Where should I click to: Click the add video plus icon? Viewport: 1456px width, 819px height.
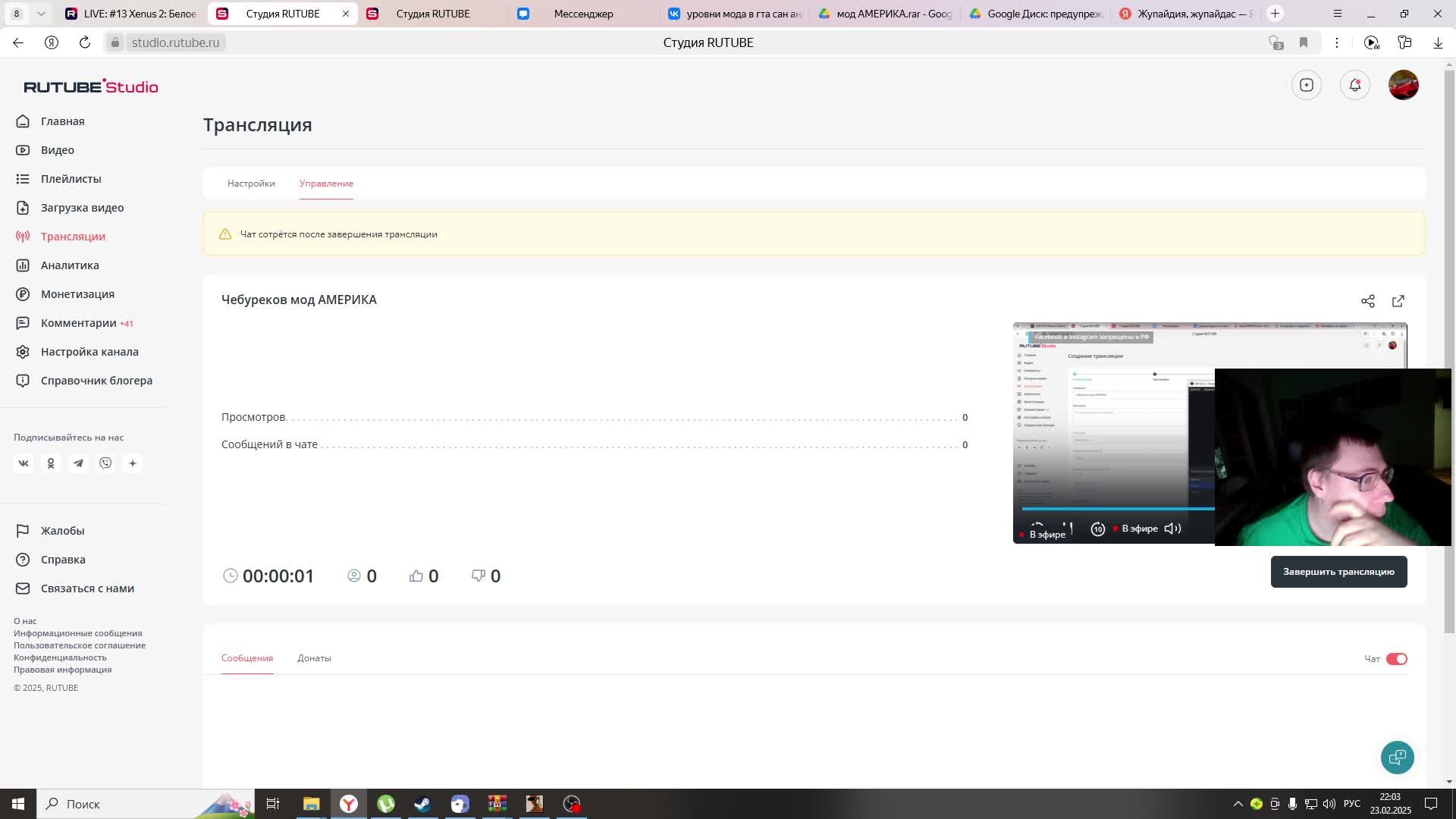(1306, 85)
